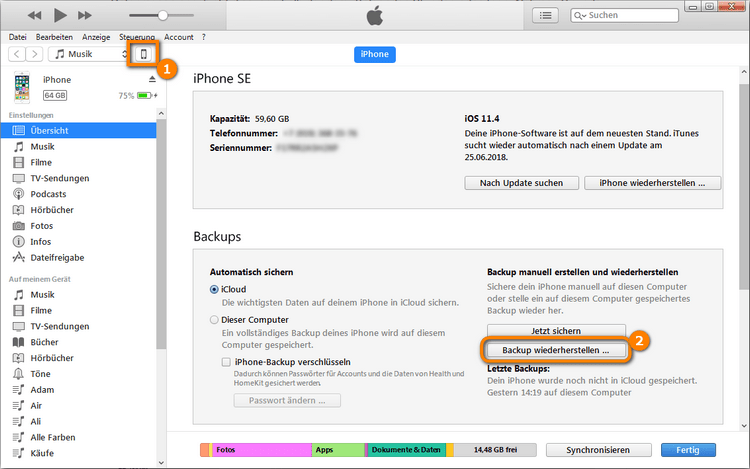This screenshot has width=750, height=469.
Task: Click the iPhone device icon button
Action: [143, 54]
